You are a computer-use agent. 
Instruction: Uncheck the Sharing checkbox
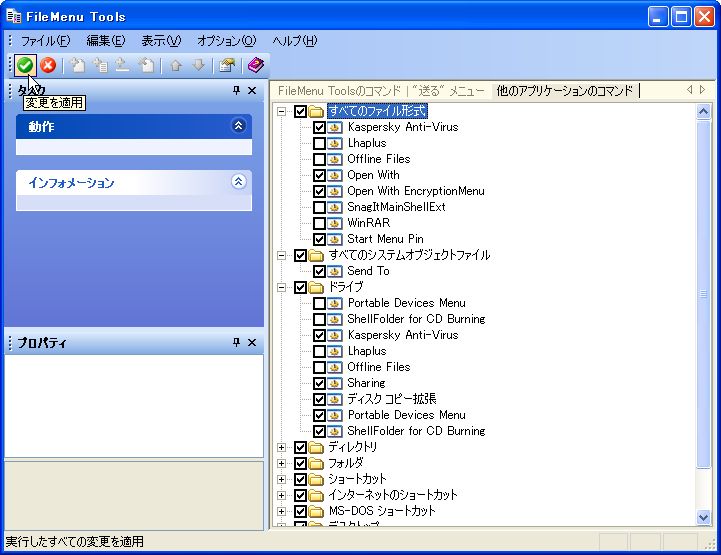click(x=319, y=383)
